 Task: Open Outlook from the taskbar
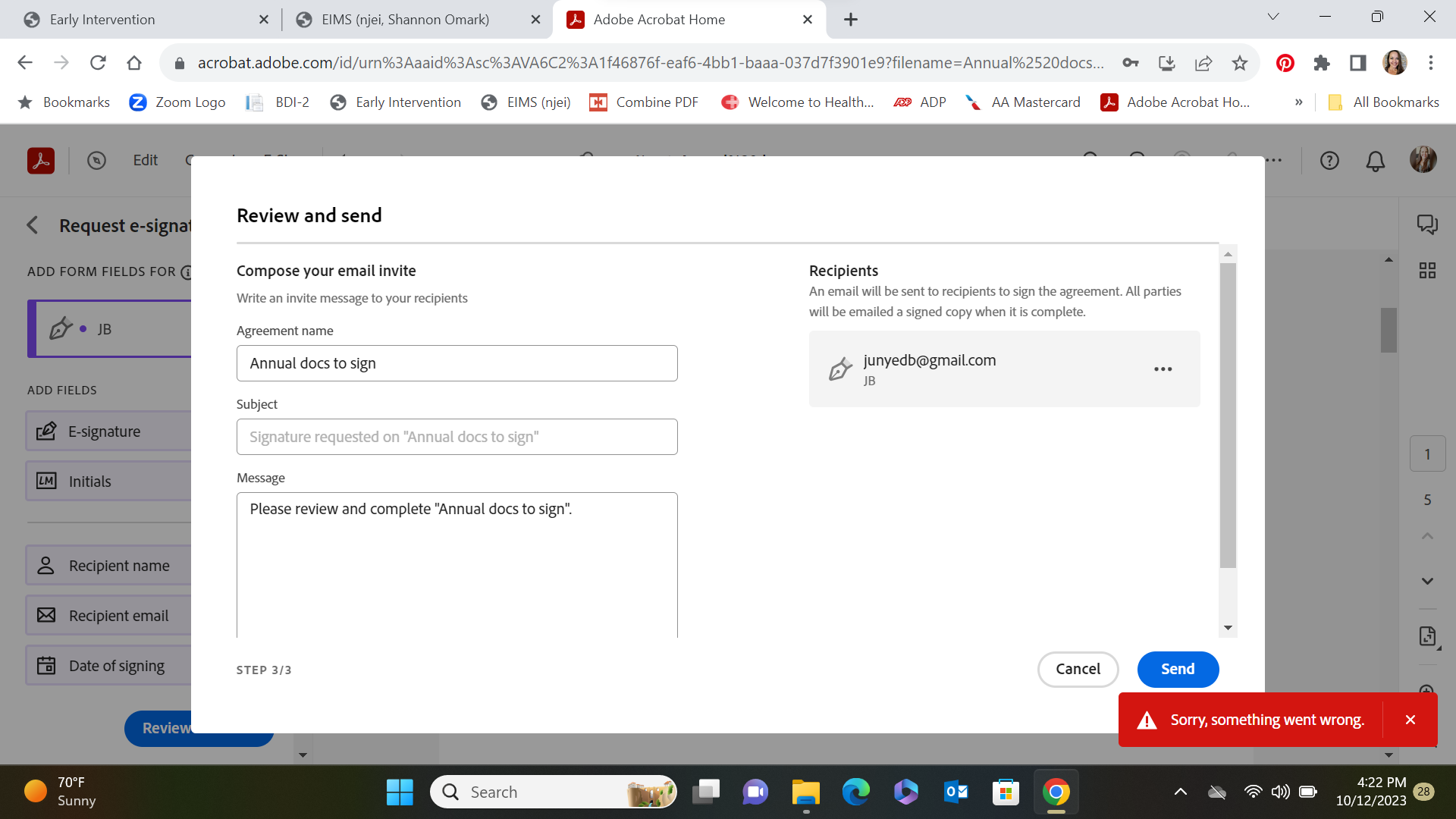(955, 791)
